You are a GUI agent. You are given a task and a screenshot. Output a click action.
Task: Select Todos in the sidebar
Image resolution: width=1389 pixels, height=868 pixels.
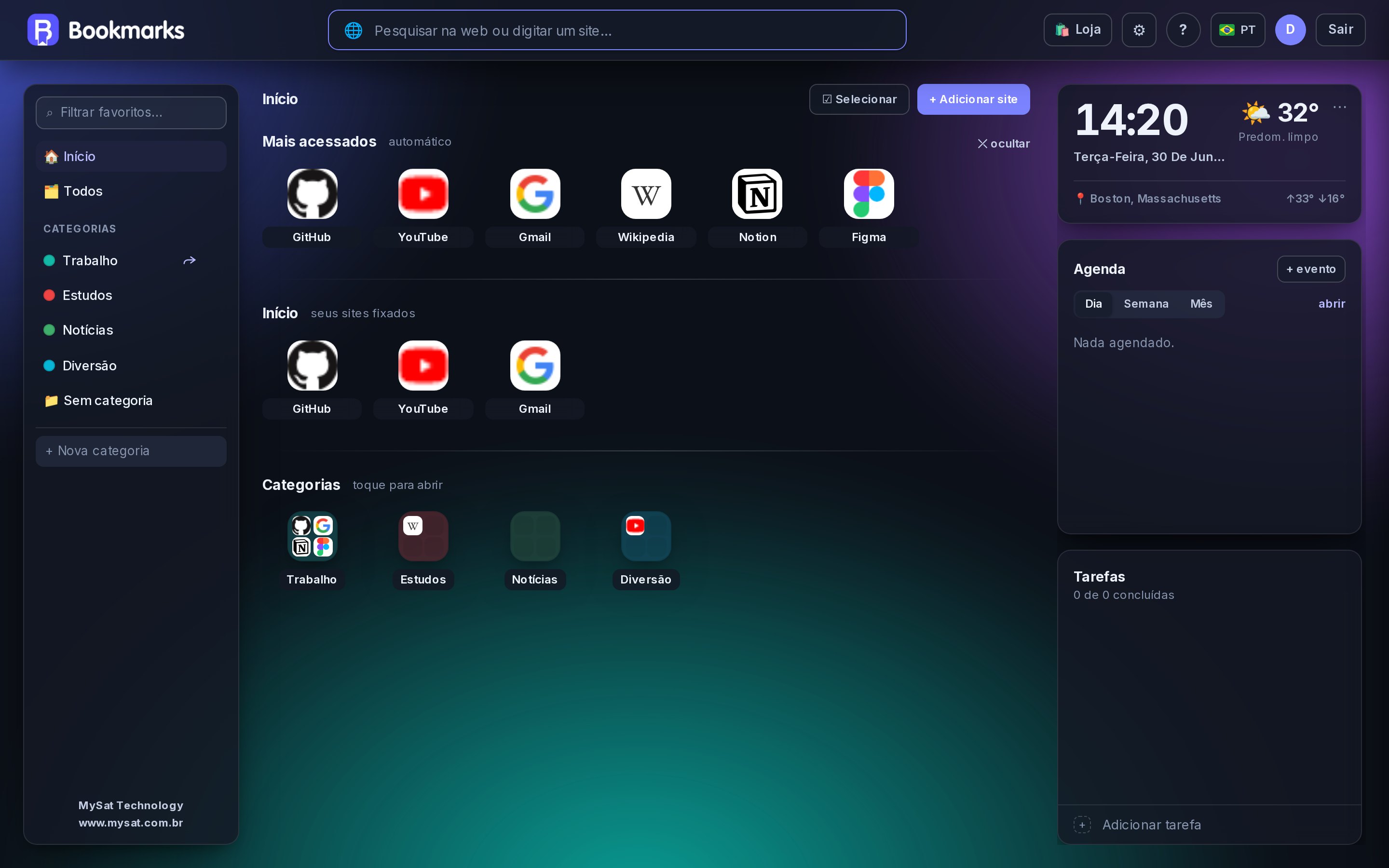point(131,191)
